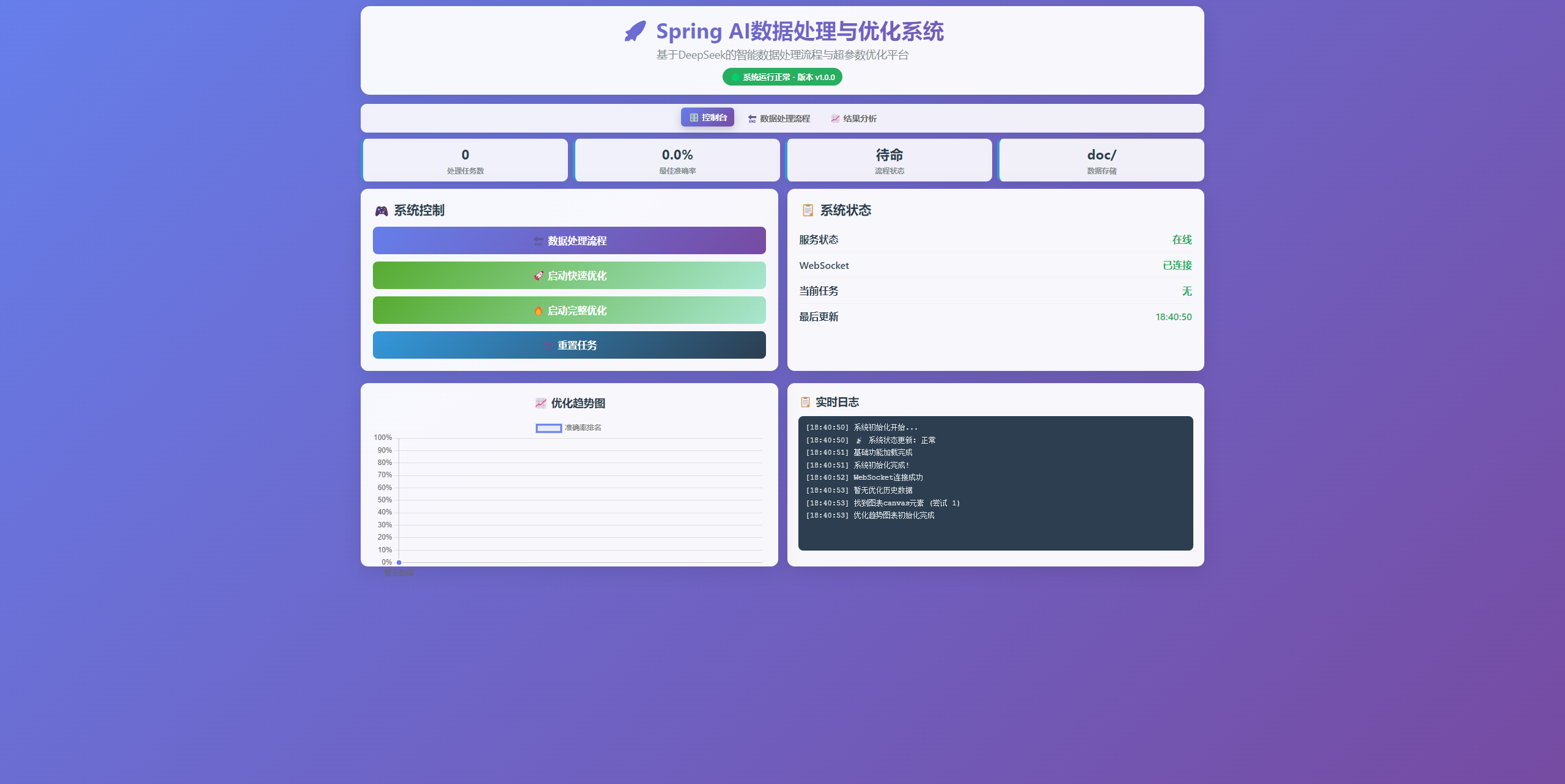Click the green system status dot
Image resolution: width=1565 pixels, height=784 pixels.
pos(735,77)
